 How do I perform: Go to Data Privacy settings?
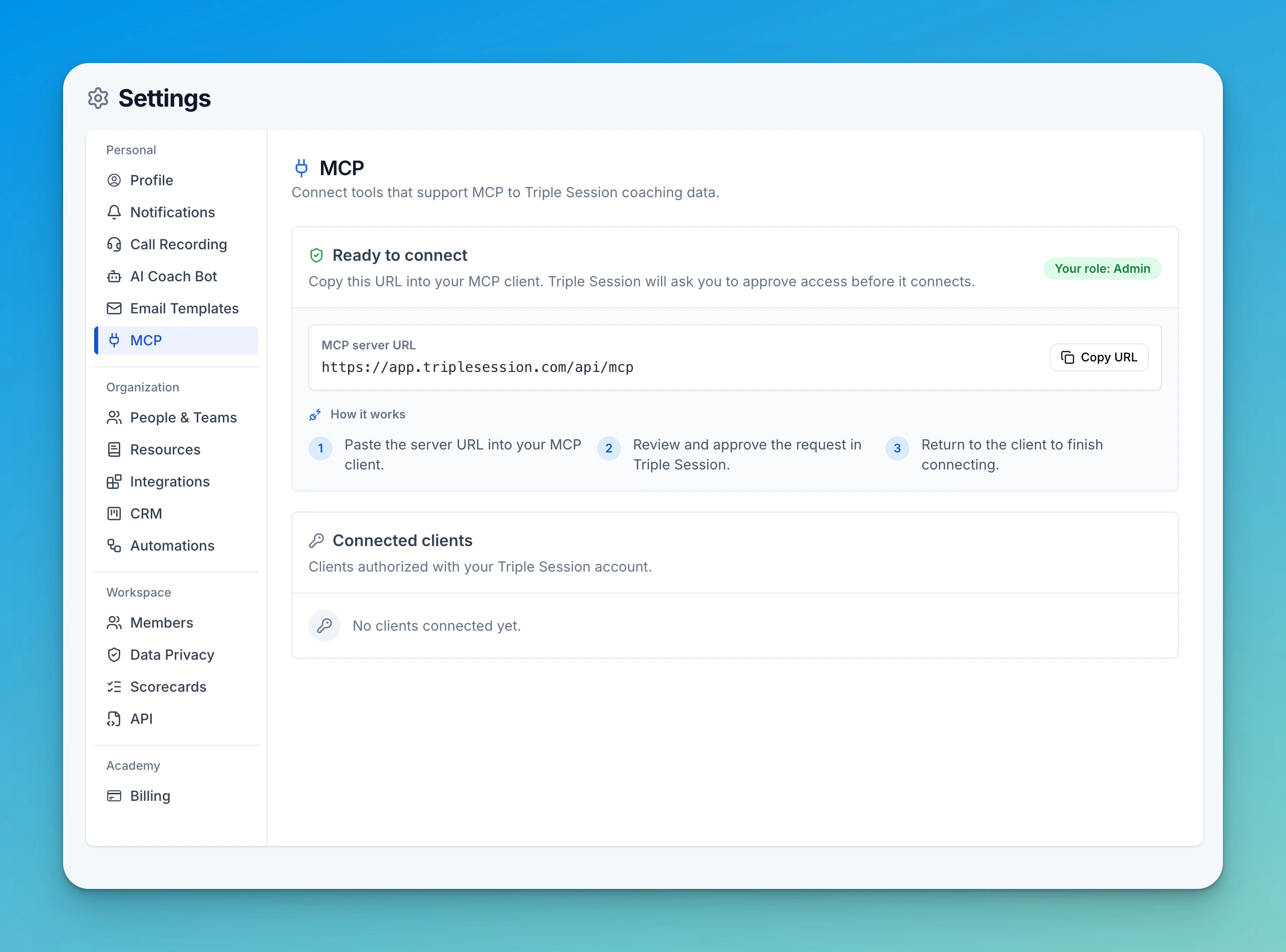(176, 655)
